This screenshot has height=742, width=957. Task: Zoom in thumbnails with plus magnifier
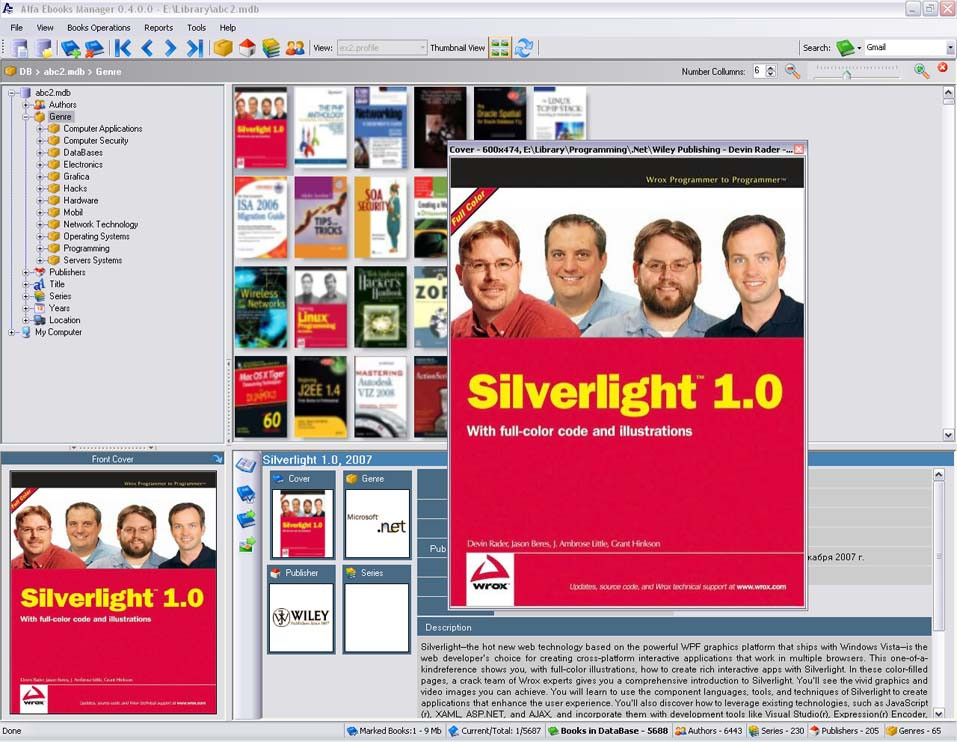(921, 71)
